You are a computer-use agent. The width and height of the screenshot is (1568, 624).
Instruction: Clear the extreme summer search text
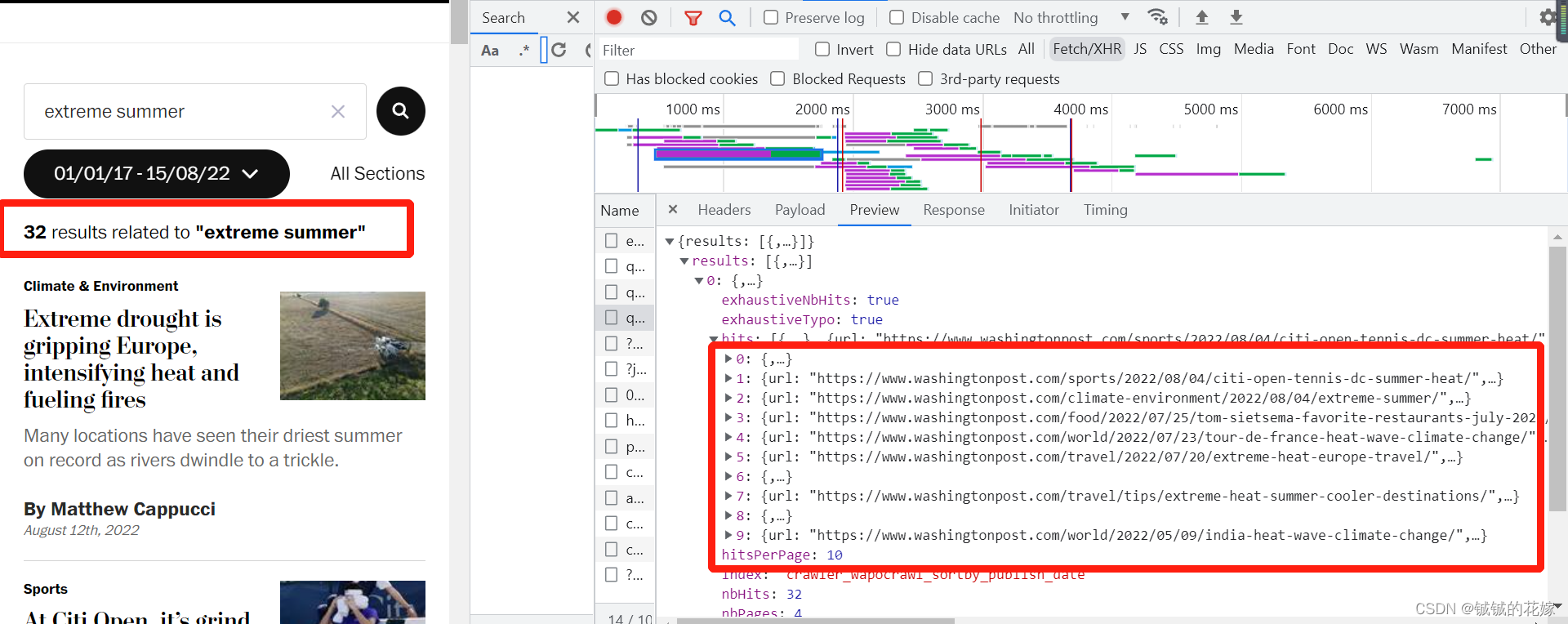[338, 111]
